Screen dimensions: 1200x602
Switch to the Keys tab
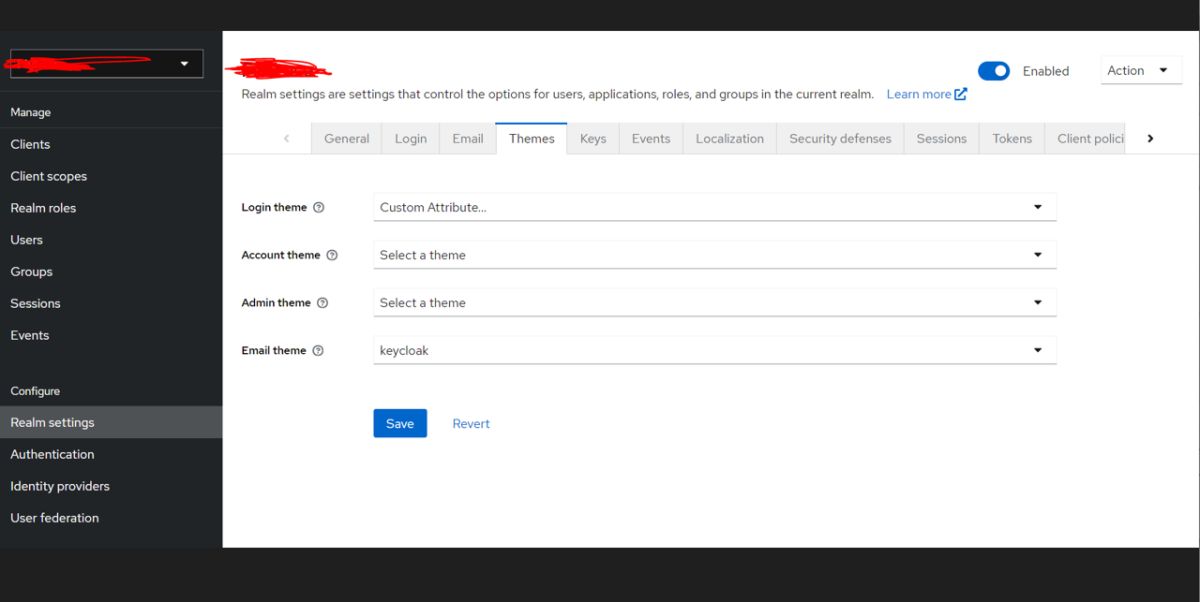click(593, 139)
